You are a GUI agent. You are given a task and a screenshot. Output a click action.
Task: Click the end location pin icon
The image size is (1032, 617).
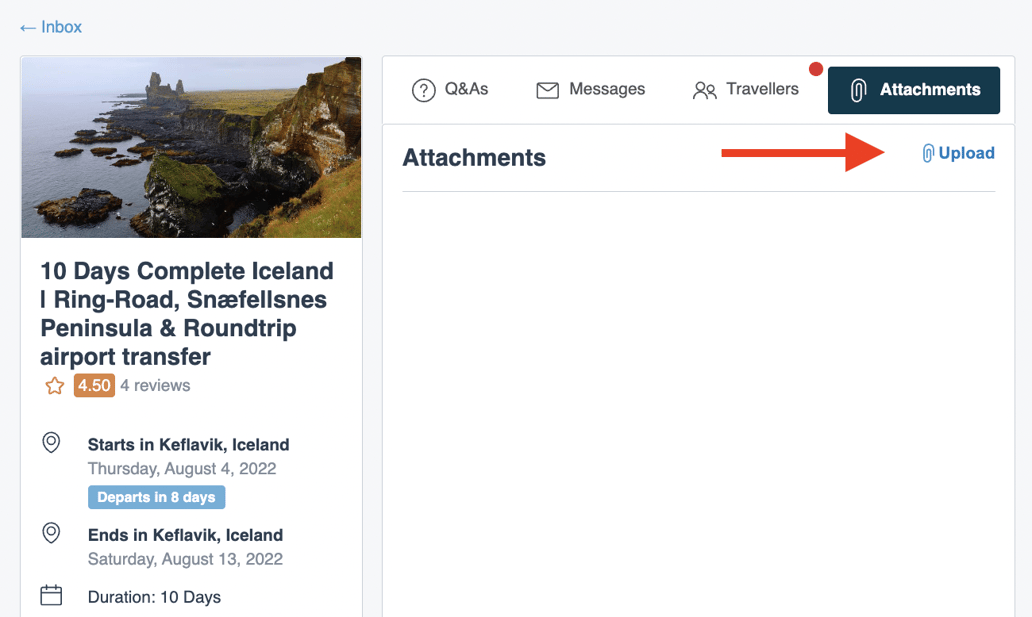51,533
